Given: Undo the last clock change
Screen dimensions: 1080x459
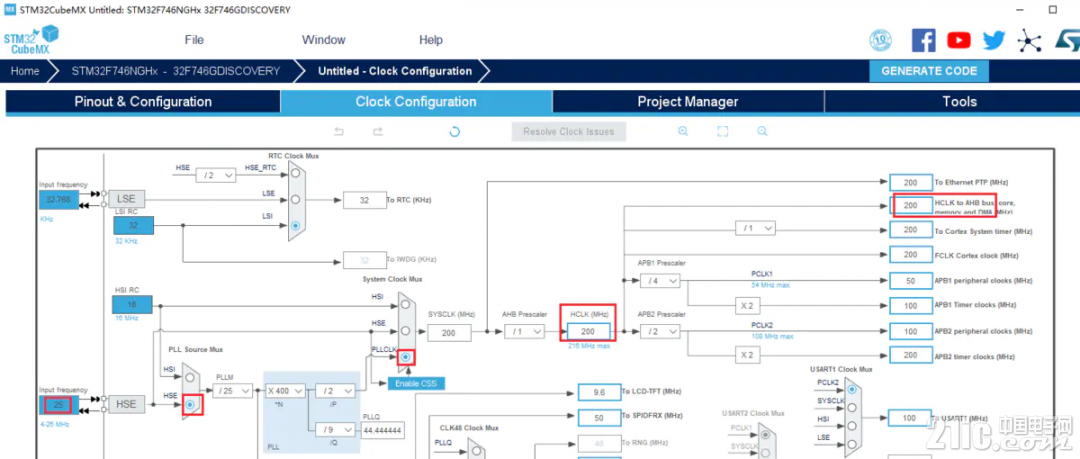Looking at the screenshot, I should coord(338,132).
